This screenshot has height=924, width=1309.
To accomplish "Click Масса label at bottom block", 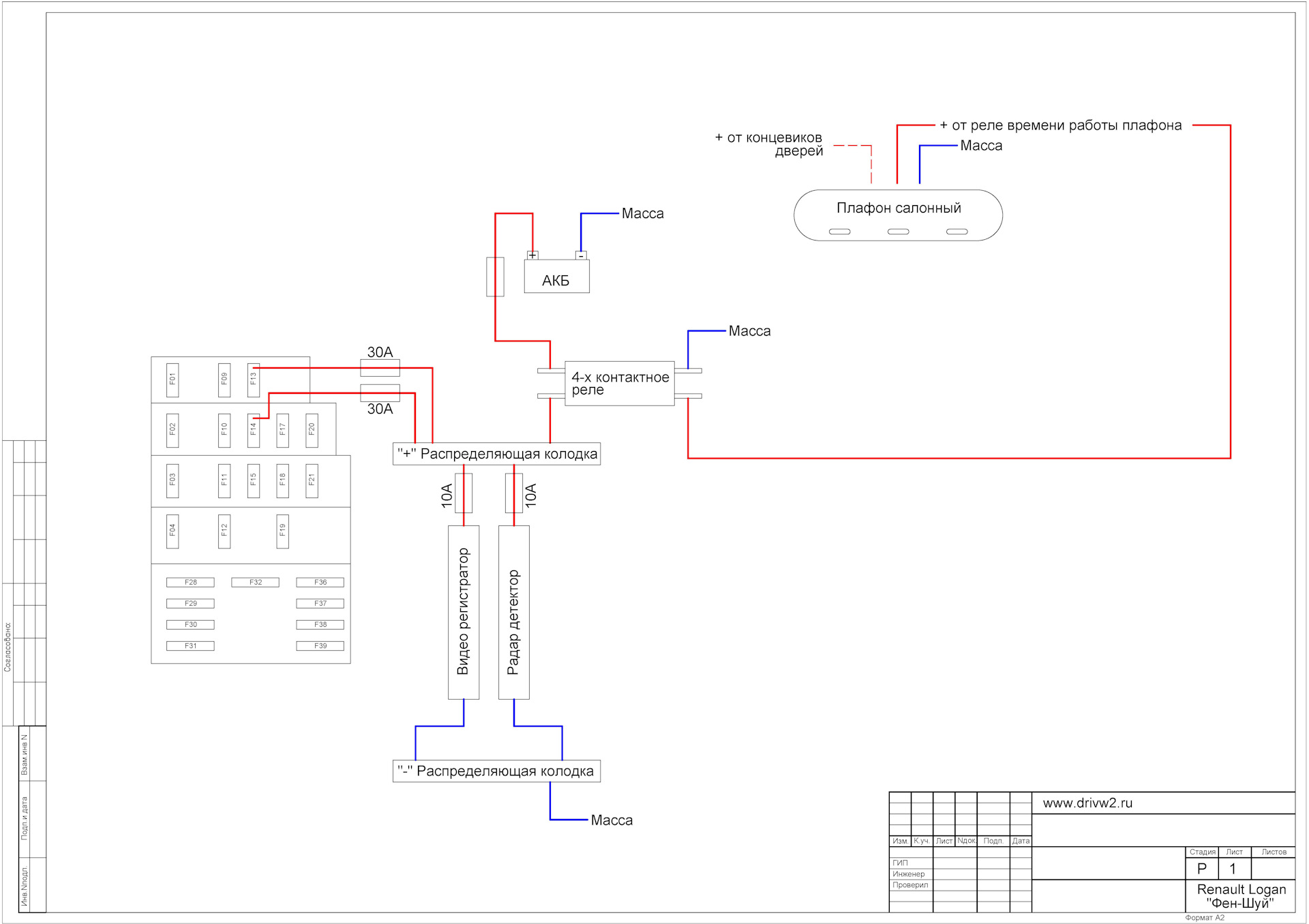I will click(x=612, y=820).
